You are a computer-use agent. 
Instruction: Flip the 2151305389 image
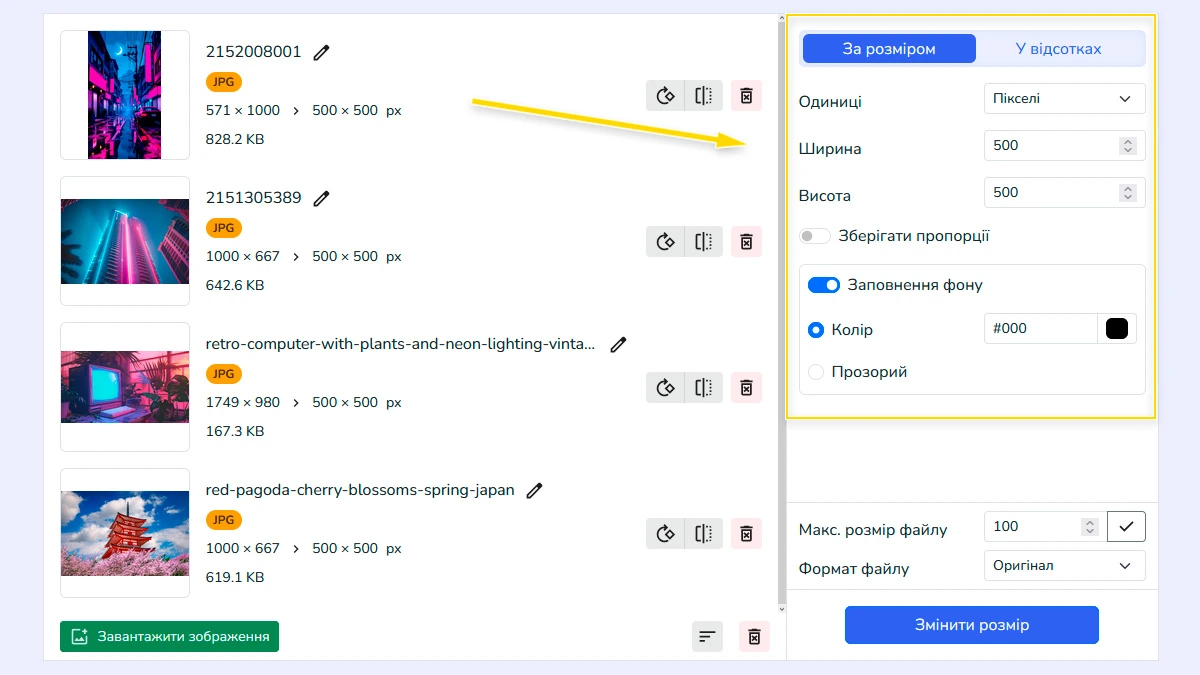pos(703,242)
